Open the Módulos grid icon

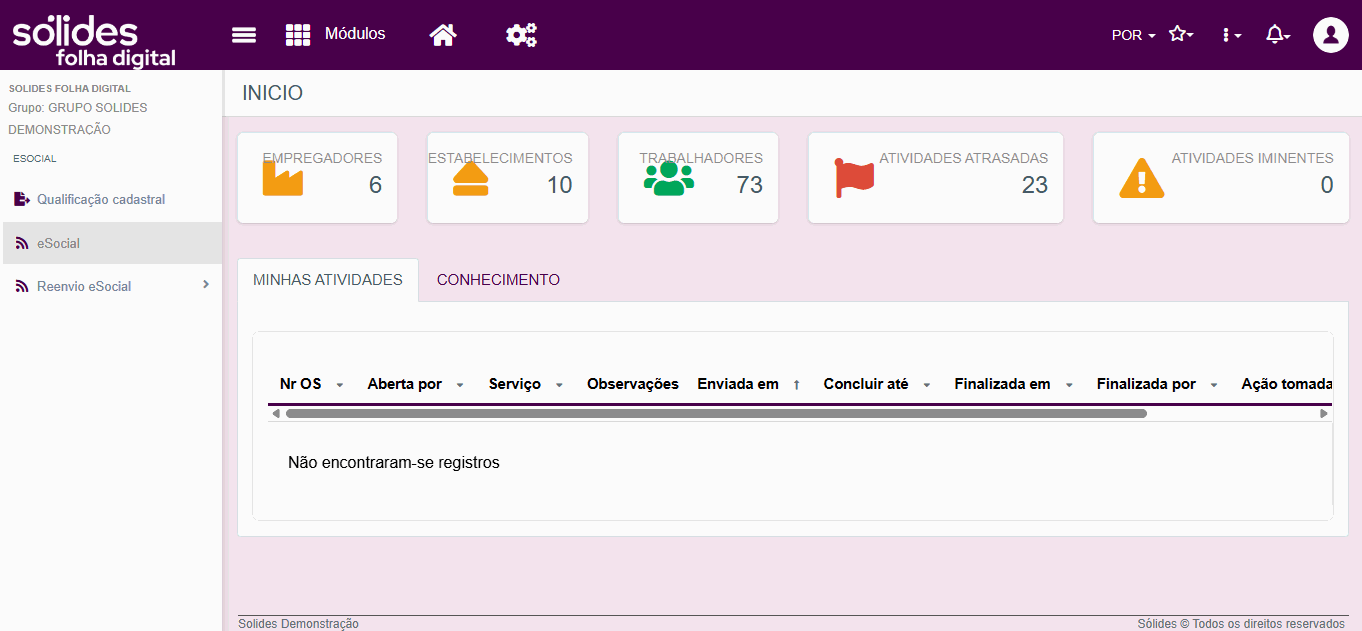click(x=298, y=35)
